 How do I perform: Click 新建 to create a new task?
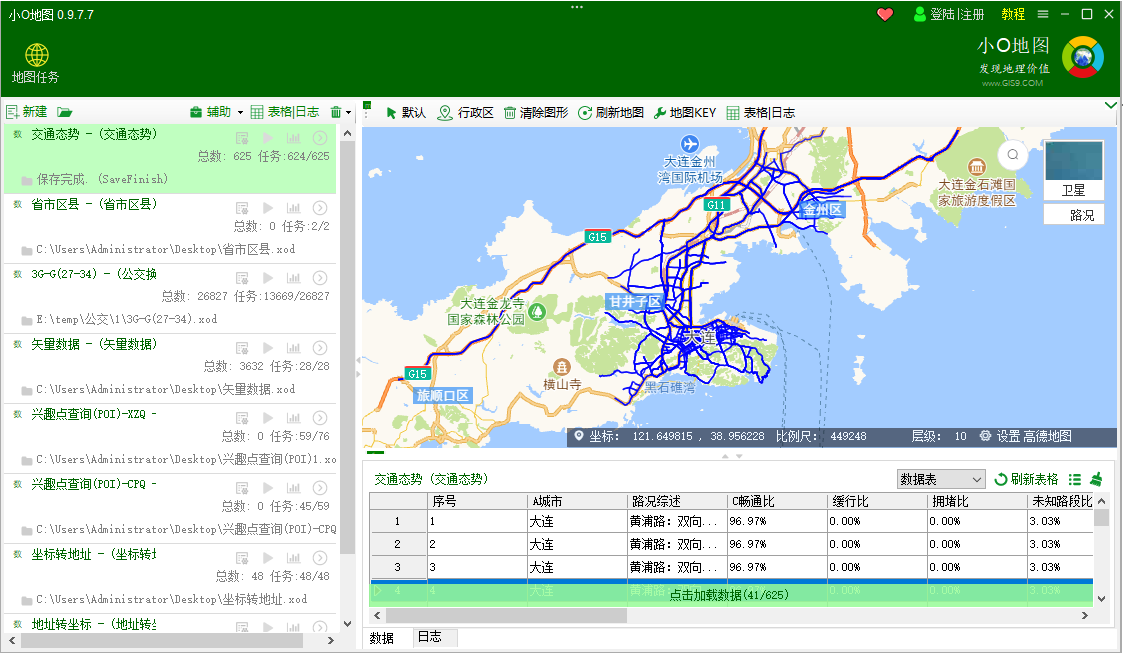click(x=26, y=112)
